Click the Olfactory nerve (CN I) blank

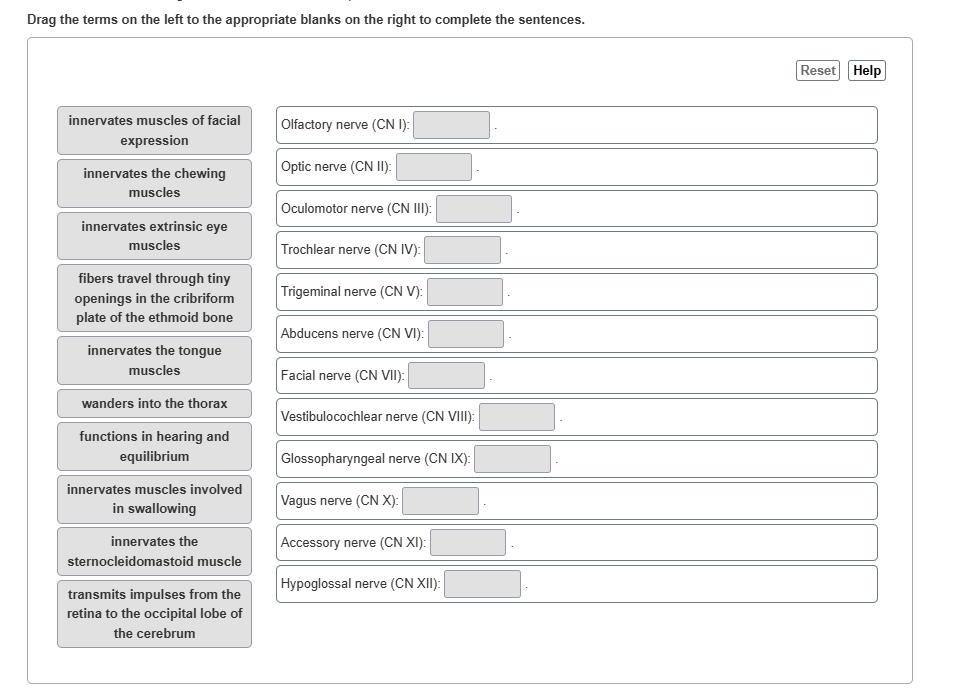pos(452,125)
